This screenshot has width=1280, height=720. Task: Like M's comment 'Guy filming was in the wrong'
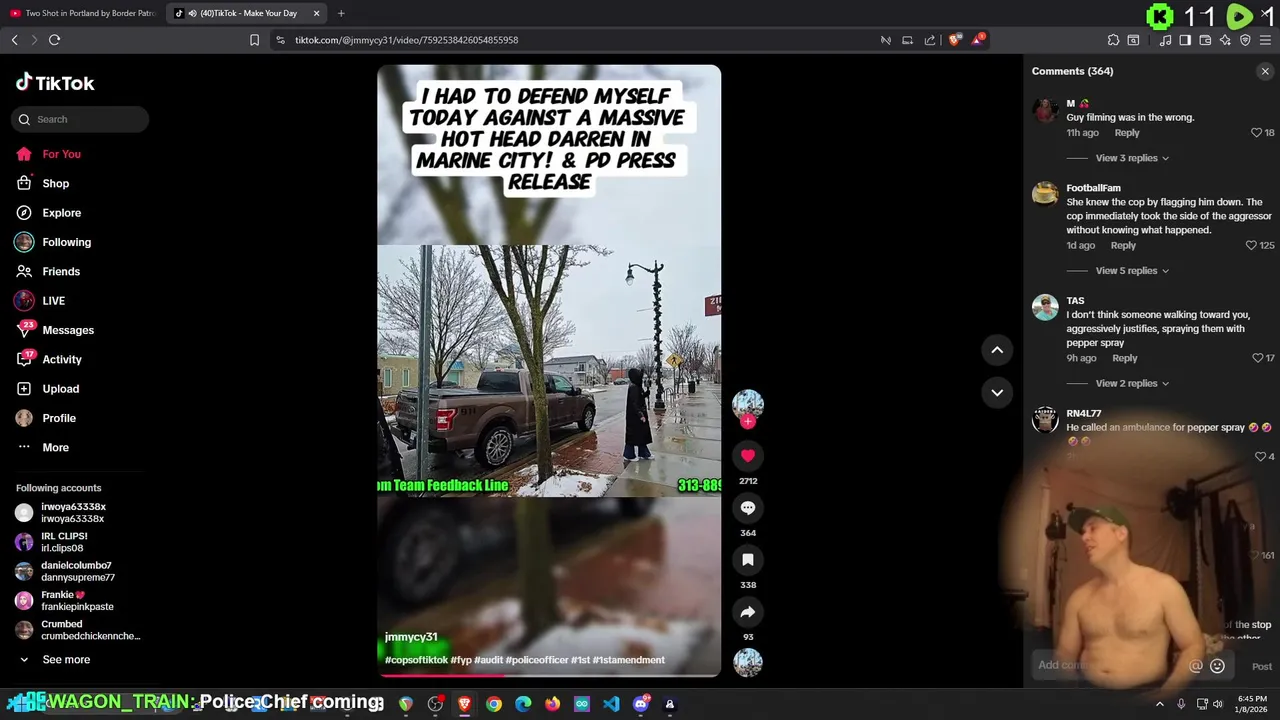tap(1257, 133)
